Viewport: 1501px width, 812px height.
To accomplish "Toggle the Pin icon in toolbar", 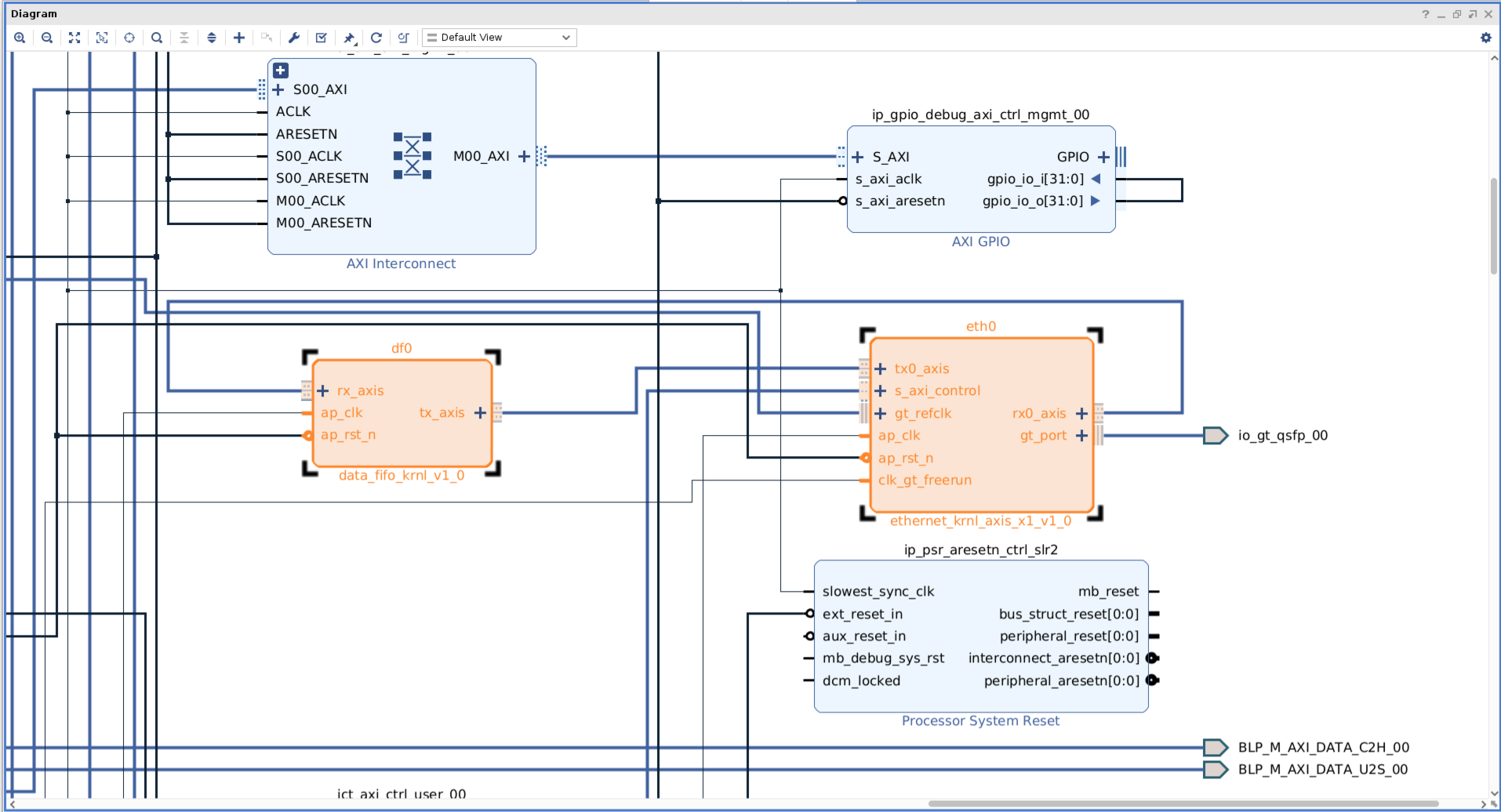I will (350, 38).
